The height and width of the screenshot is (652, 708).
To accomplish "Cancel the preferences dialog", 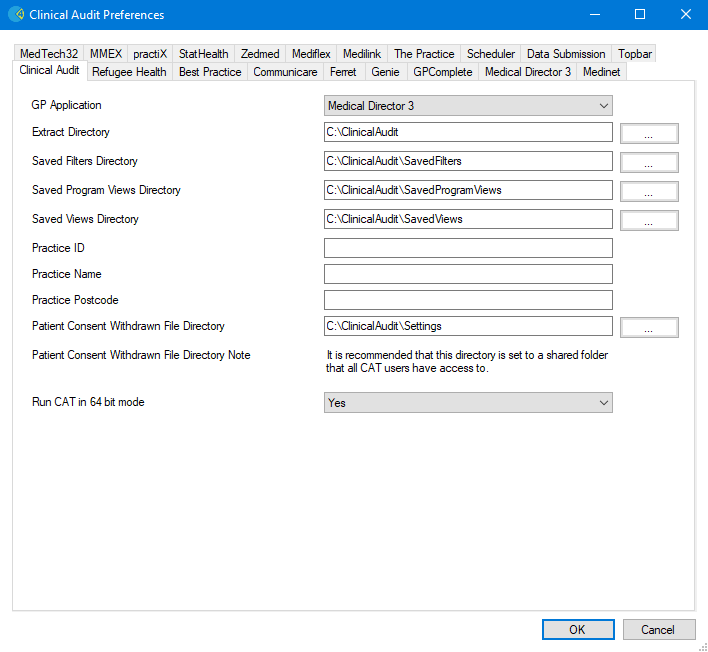I will tap(659, 629).
